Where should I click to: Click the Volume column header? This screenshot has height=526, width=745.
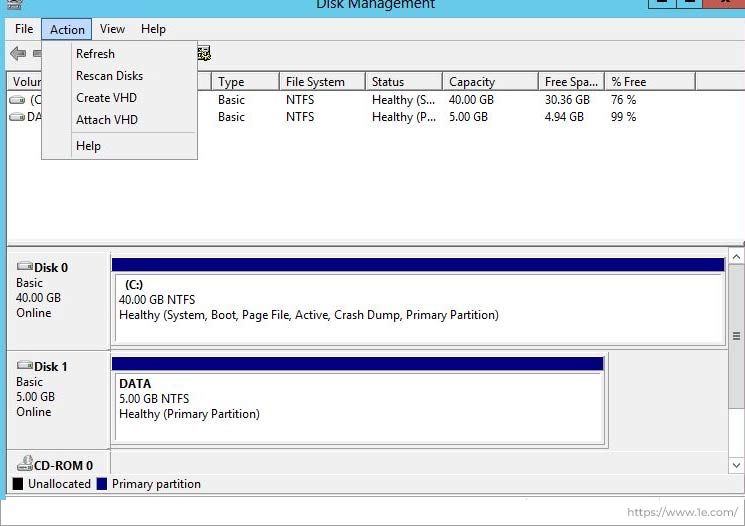click(x=25, y=82)
